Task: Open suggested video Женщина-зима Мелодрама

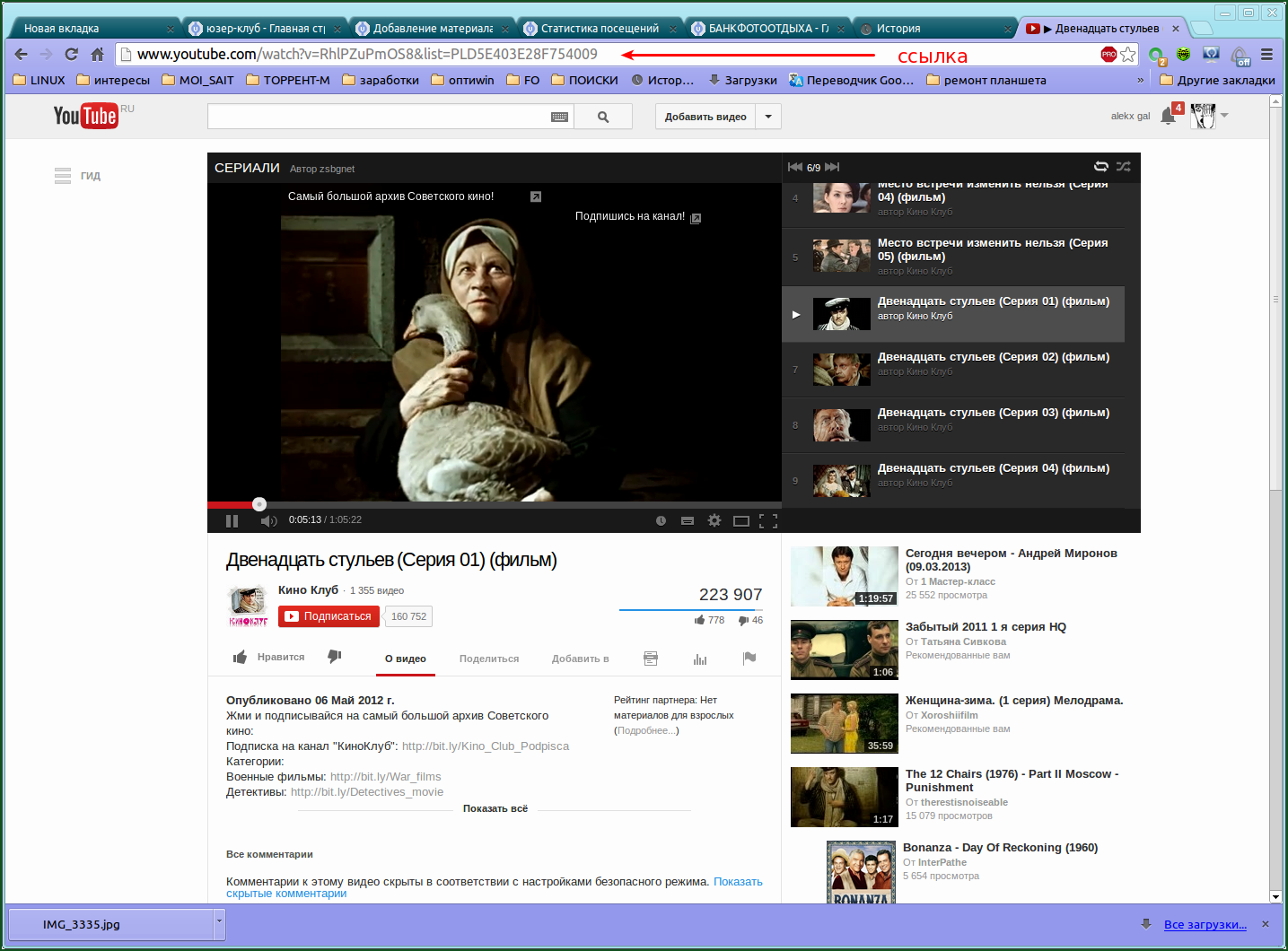Action: [x=1014, y=700]
